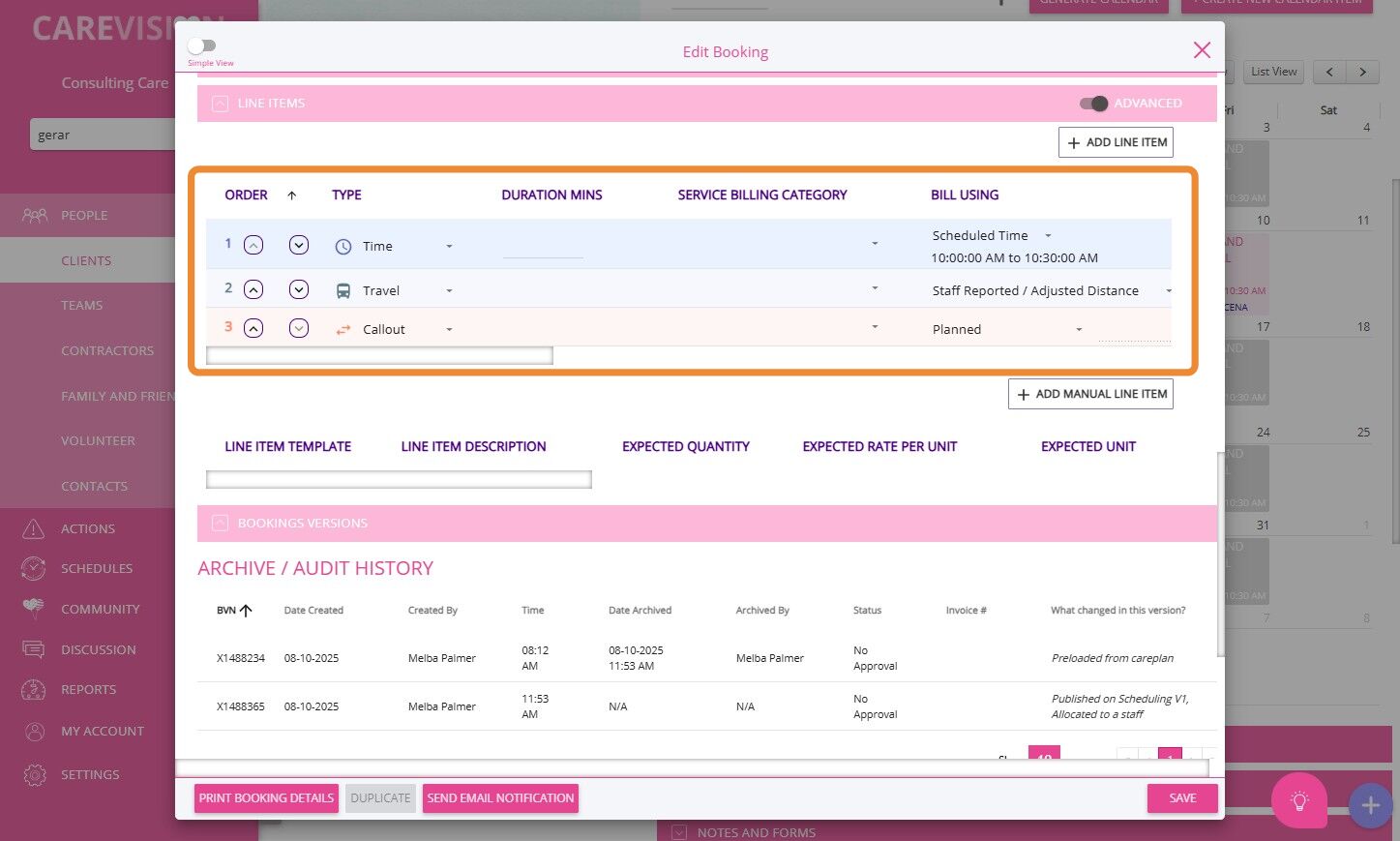This screenshot has width=1400, height=841.
Task: Collapse the Line Items section
Action: click(x=221, y=104)
